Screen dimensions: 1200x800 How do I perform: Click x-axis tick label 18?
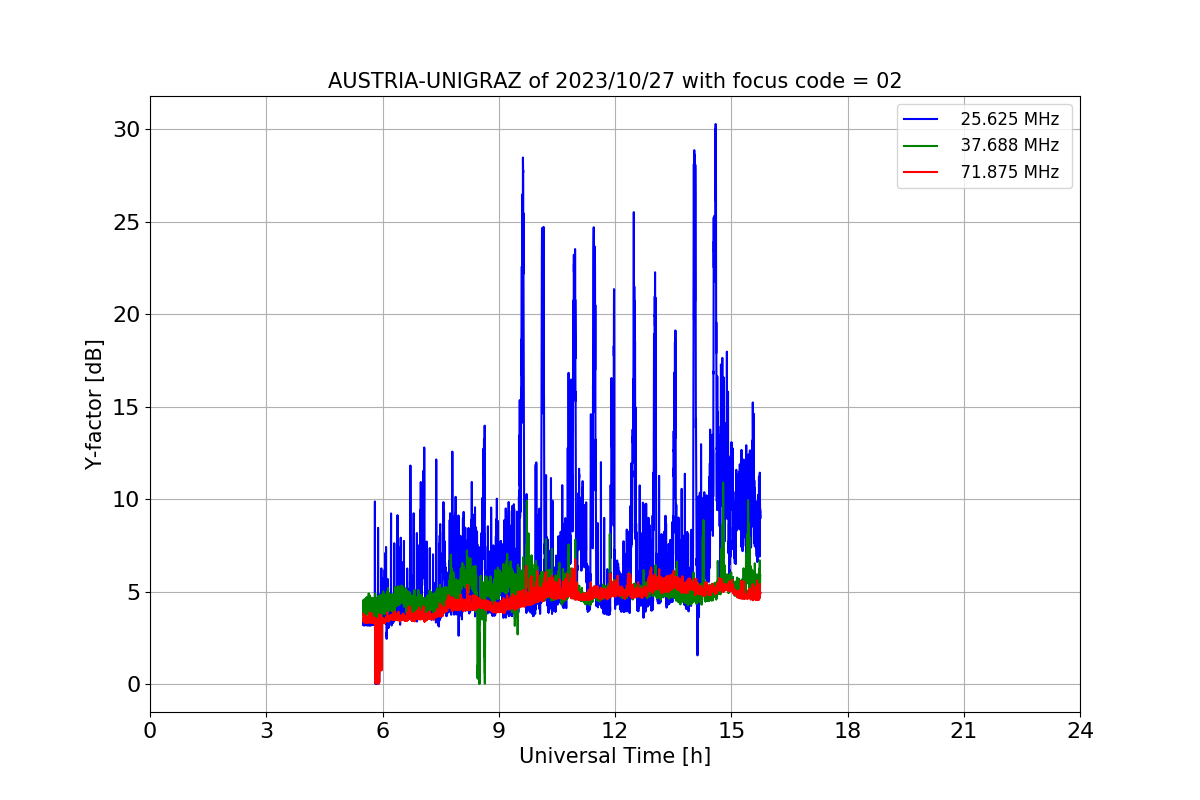(x=847, y=731)
